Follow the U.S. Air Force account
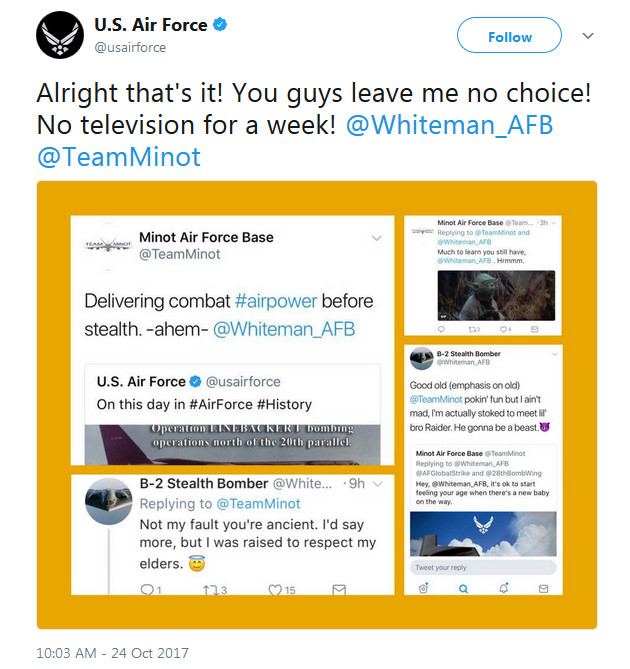Screen dimensions: 630x669 pos(509,35)
